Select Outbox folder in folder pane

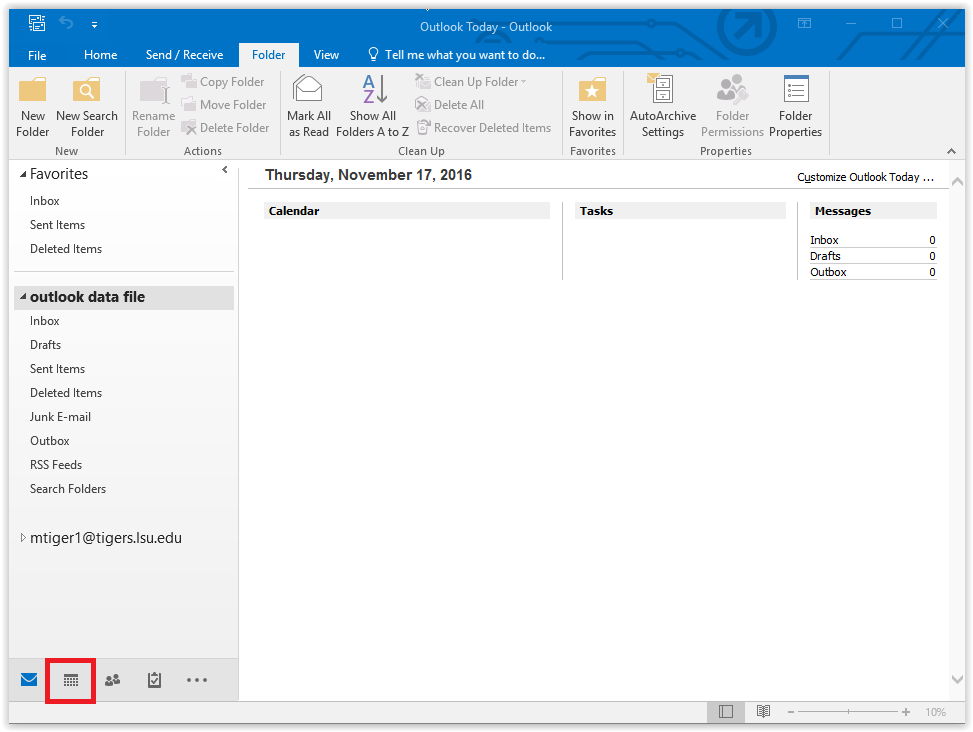pos(50,441)
